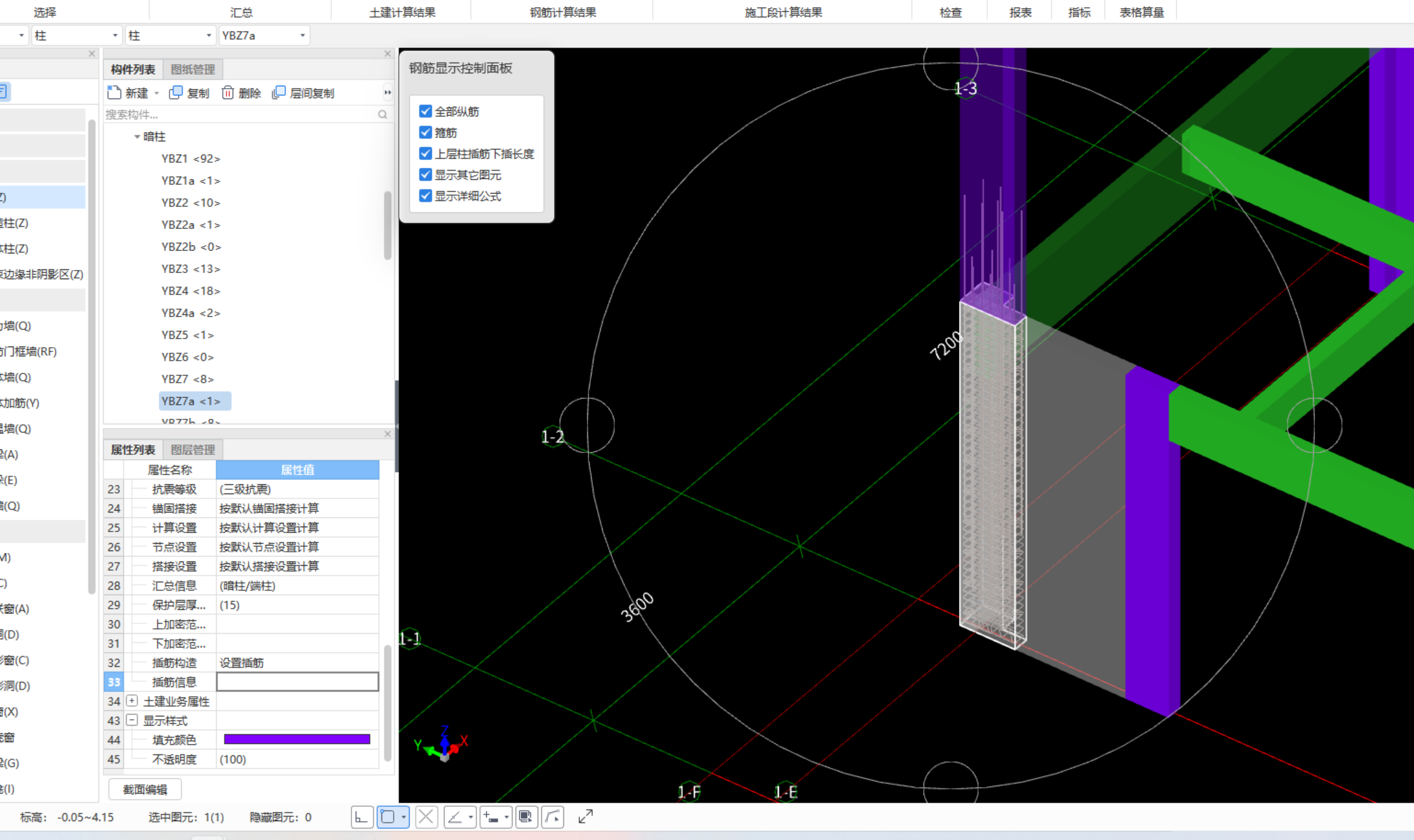Switch to the 图层管理 tab
1414x840 pixels.
click(x=193, y=449)
